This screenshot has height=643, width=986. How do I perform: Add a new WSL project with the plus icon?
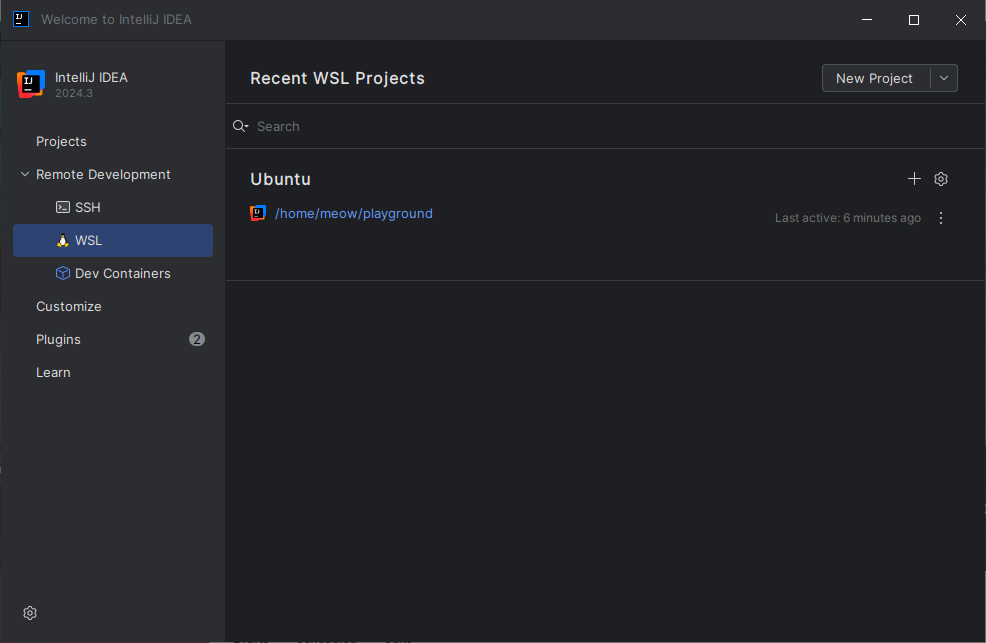(914, 179)
